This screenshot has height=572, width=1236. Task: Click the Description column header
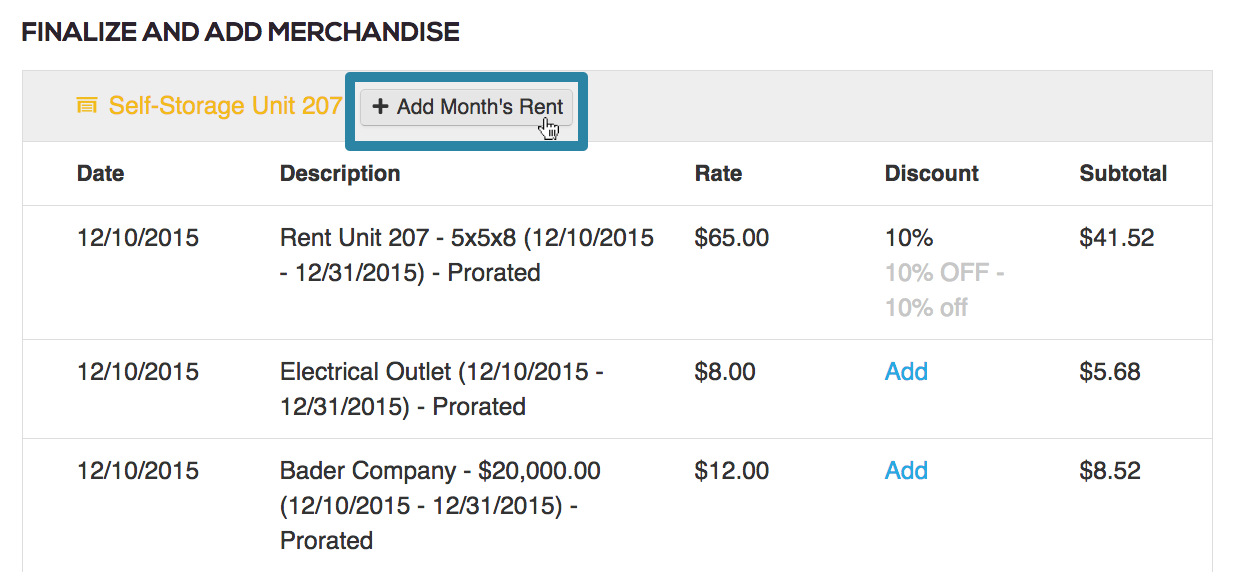(x=340, y=174)
